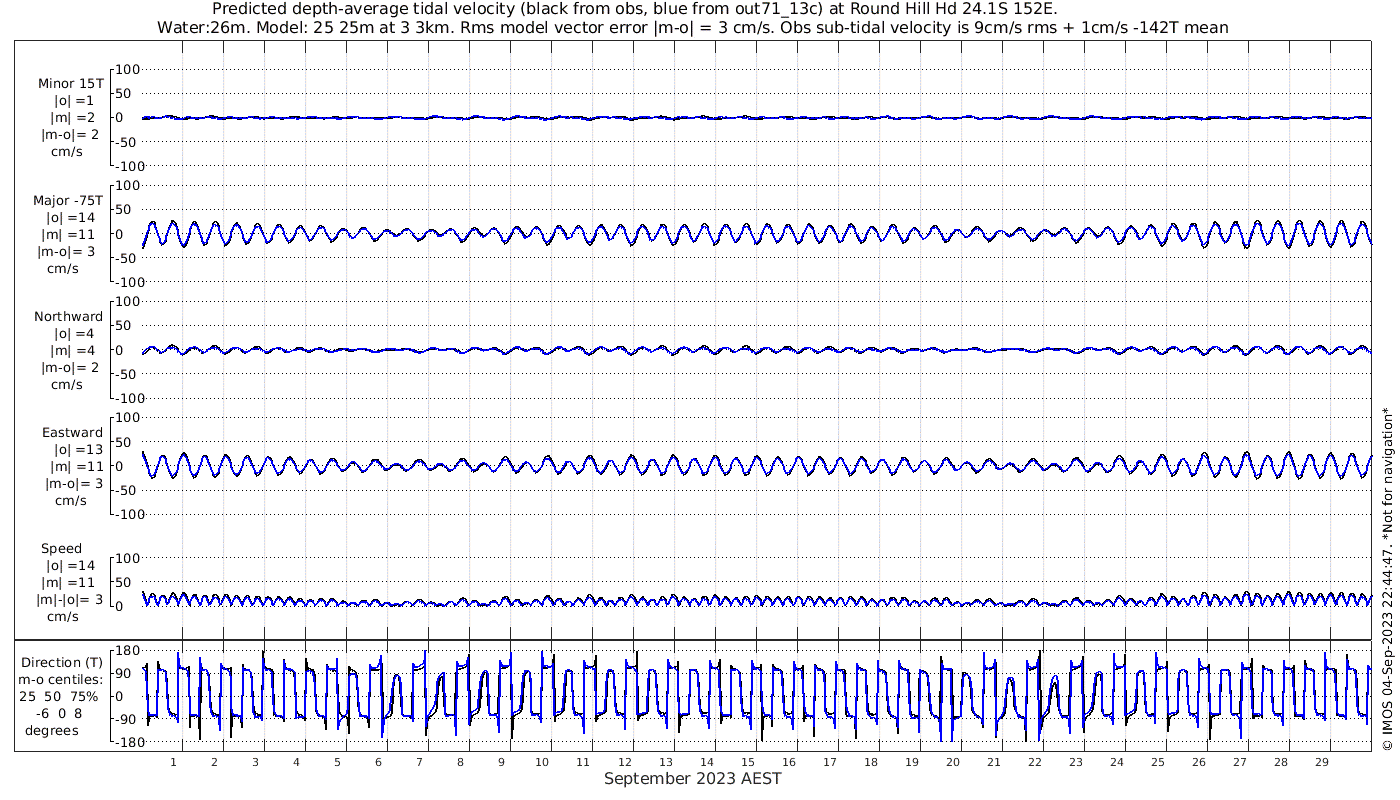
Task: Click the x-axis date label '27'
Action: click(x=1239, y=762)
